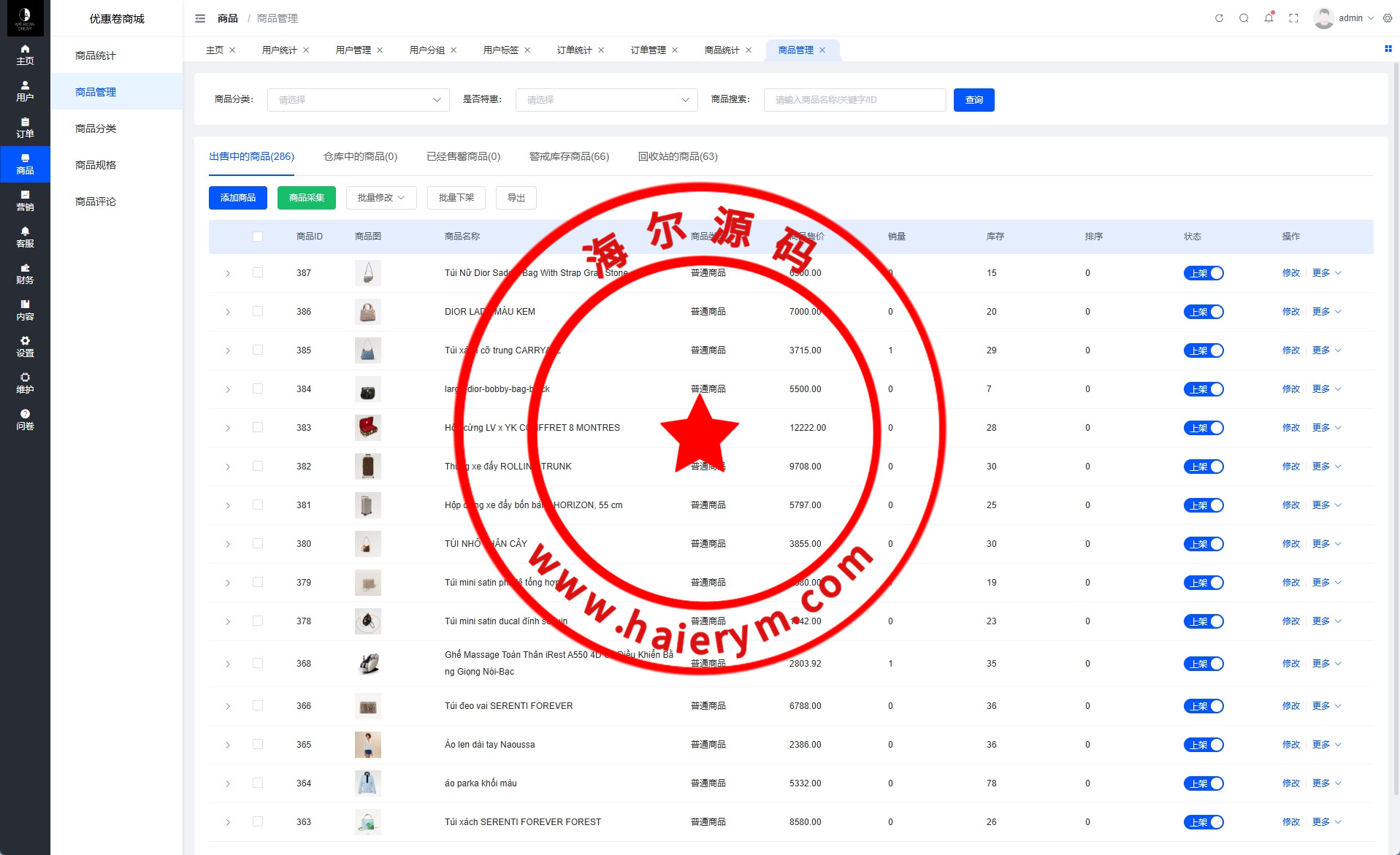Go to 客服 section in sidebar
Viewport: 1400px width, 855px height.
pyautogui.click(x=25, y=237)
